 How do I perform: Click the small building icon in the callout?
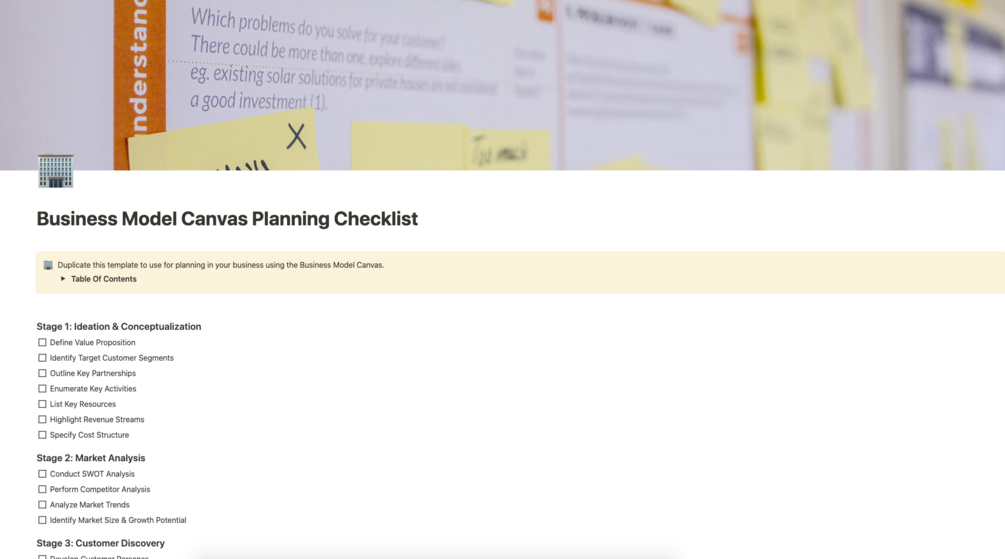[48, 265]
